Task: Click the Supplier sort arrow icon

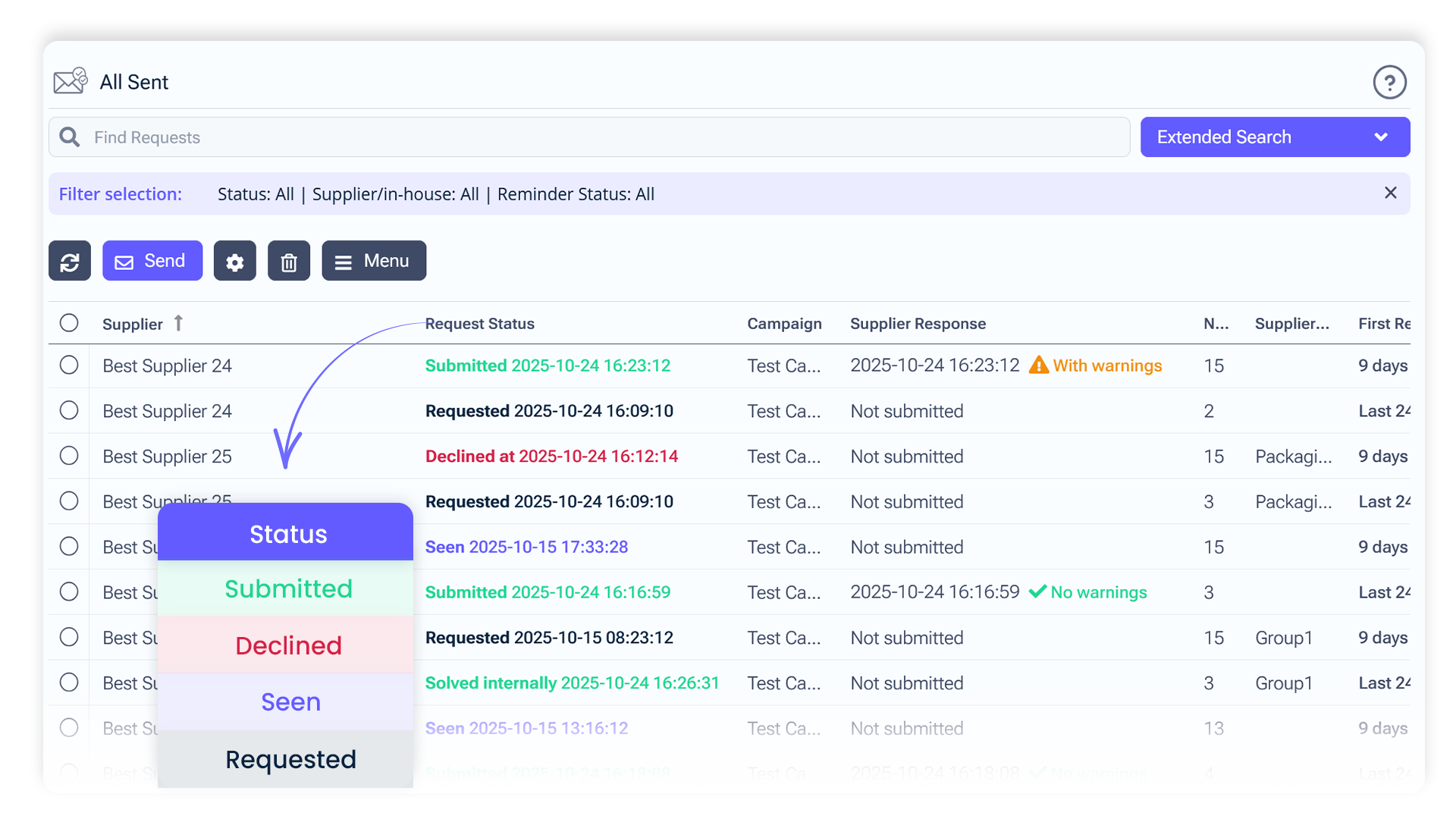Action: tap(178, 323)
